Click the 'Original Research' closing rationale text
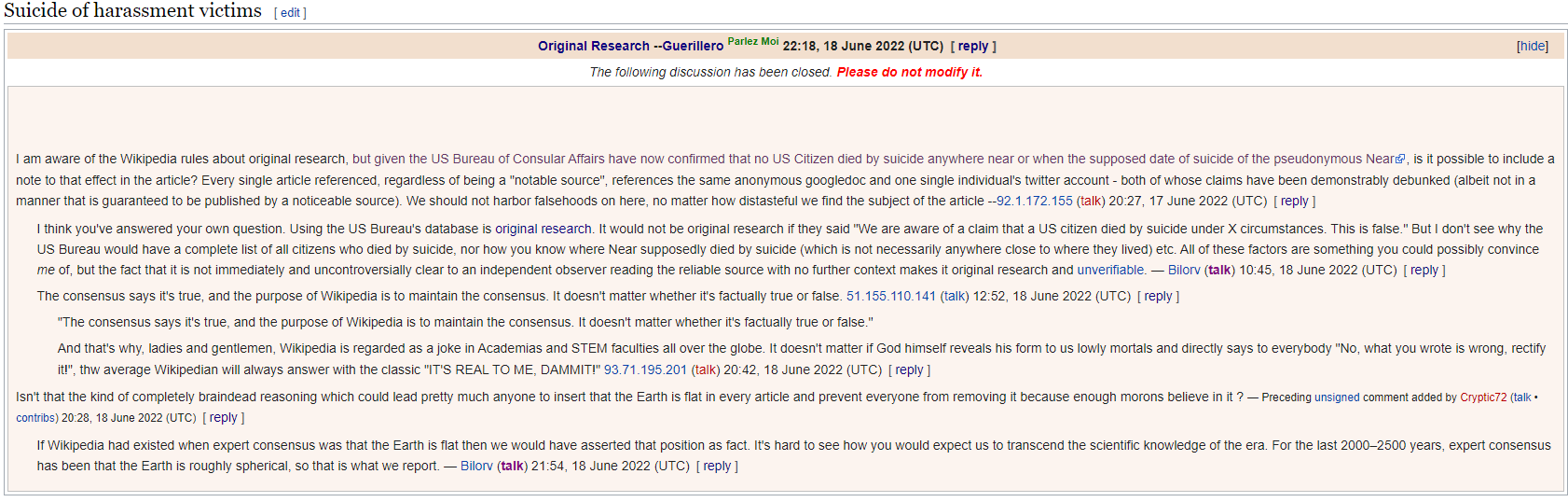The height and width of the screenshot is (502, 1568). [x=594, y=46]
